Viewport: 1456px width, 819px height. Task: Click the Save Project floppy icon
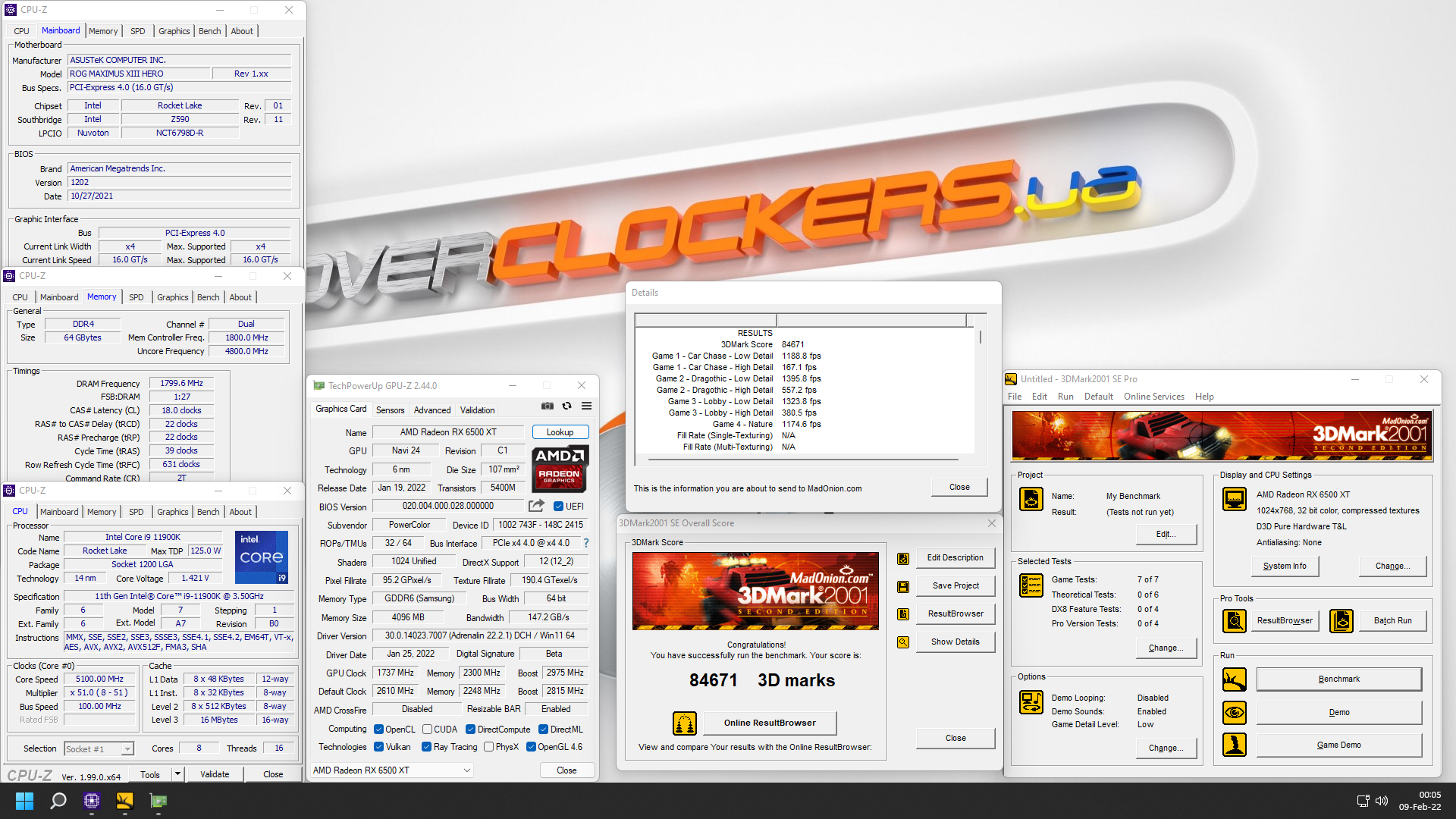coord(903,586)
